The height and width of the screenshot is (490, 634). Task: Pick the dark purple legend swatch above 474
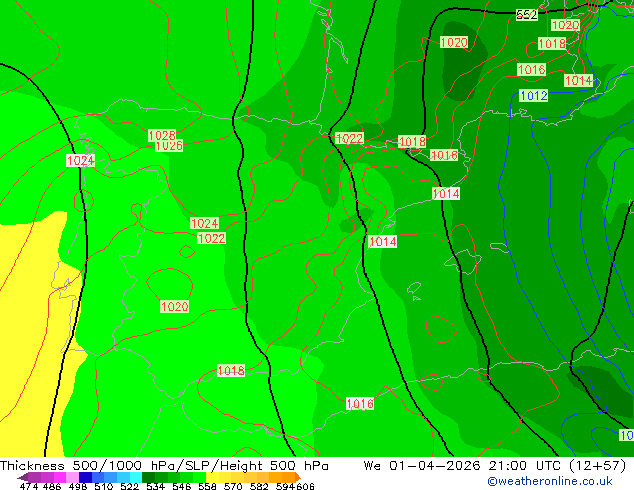pyautogui.click(x=34, y=477)
